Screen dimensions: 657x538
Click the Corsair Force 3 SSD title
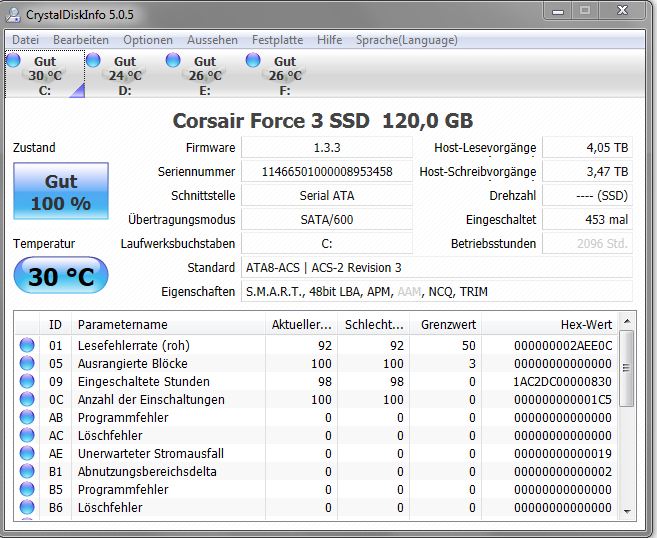323,121
